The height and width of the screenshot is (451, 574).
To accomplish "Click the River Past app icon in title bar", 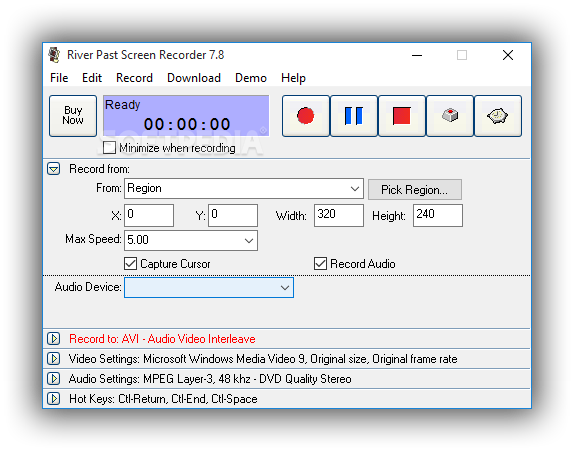I will tap(55, 55).
